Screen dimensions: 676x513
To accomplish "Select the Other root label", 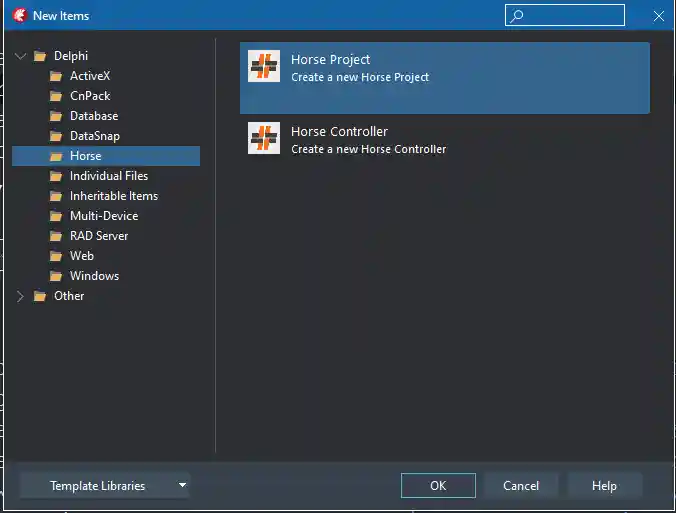I will tap(69, 296).
